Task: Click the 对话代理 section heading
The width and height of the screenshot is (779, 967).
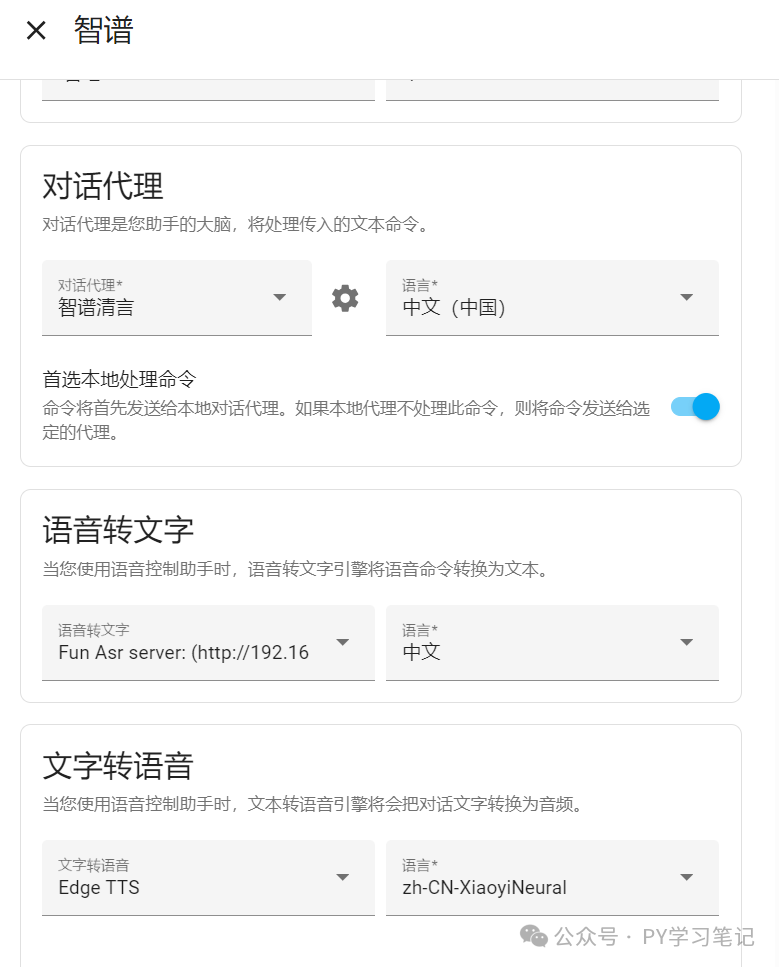Action: (x=102, y=186)
